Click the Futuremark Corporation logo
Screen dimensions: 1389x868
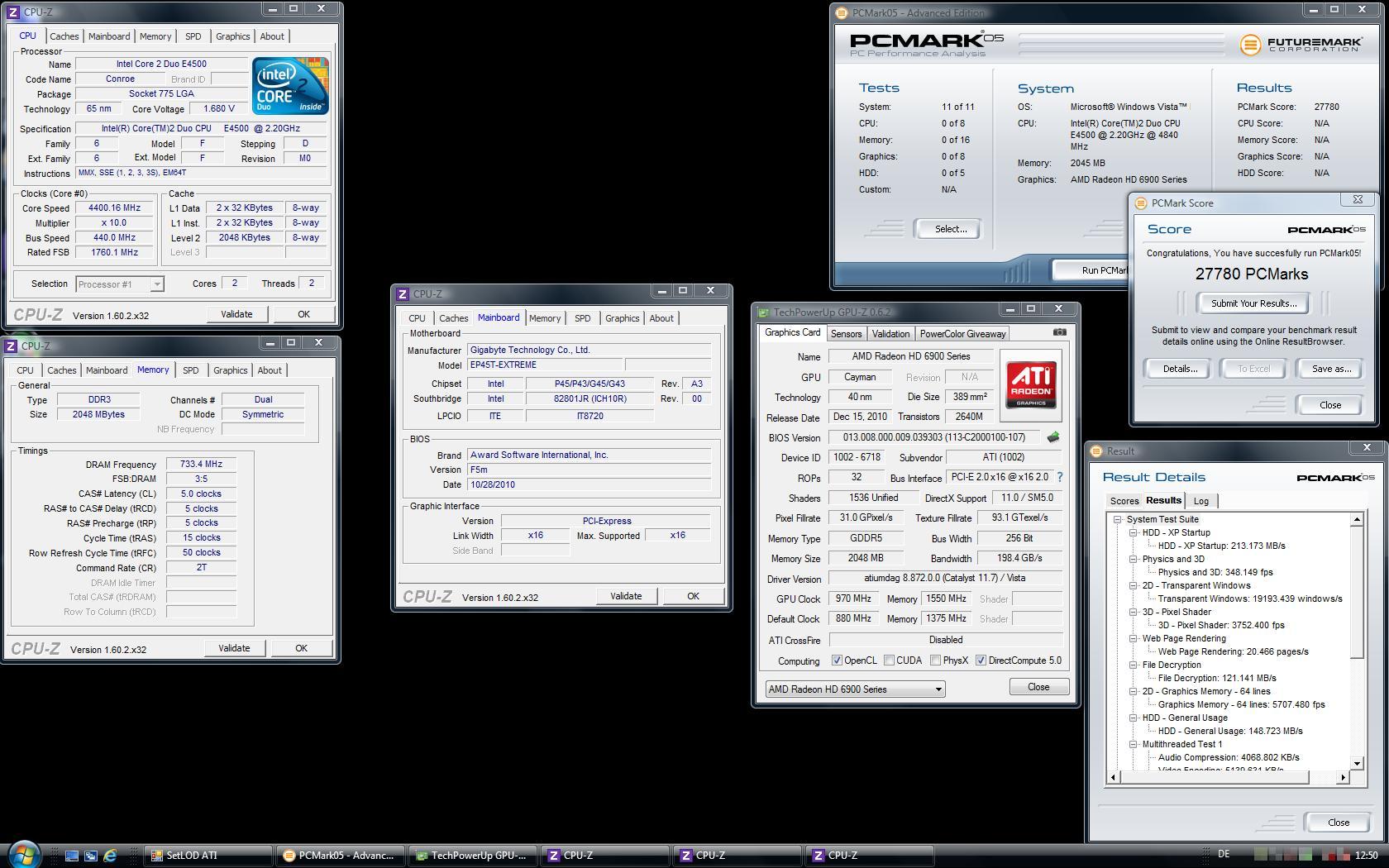[1301, 45]
